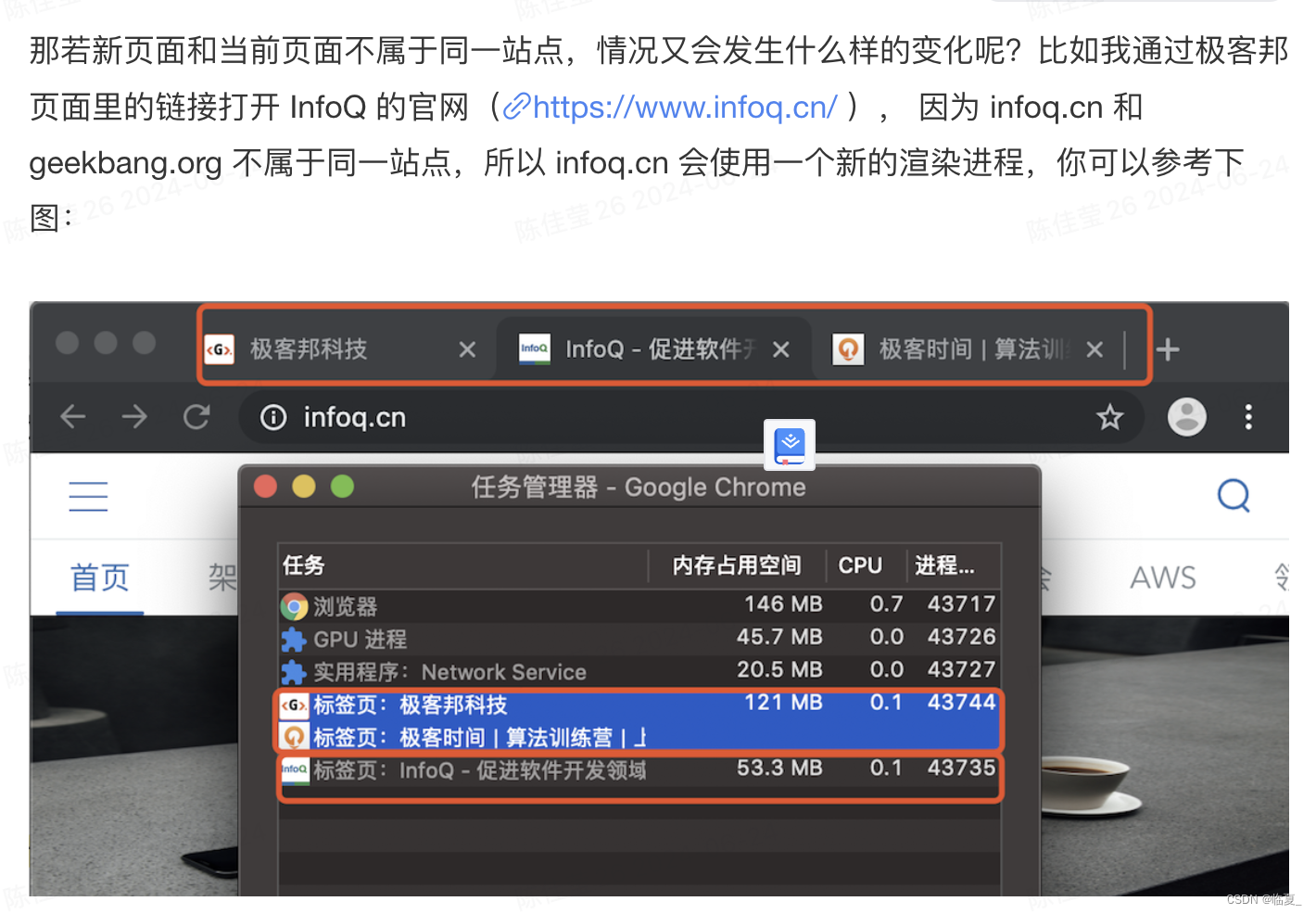The image size is (1316, 914).
Task: Close the 极客时间 browser tab
Action: pos(1095,349)
